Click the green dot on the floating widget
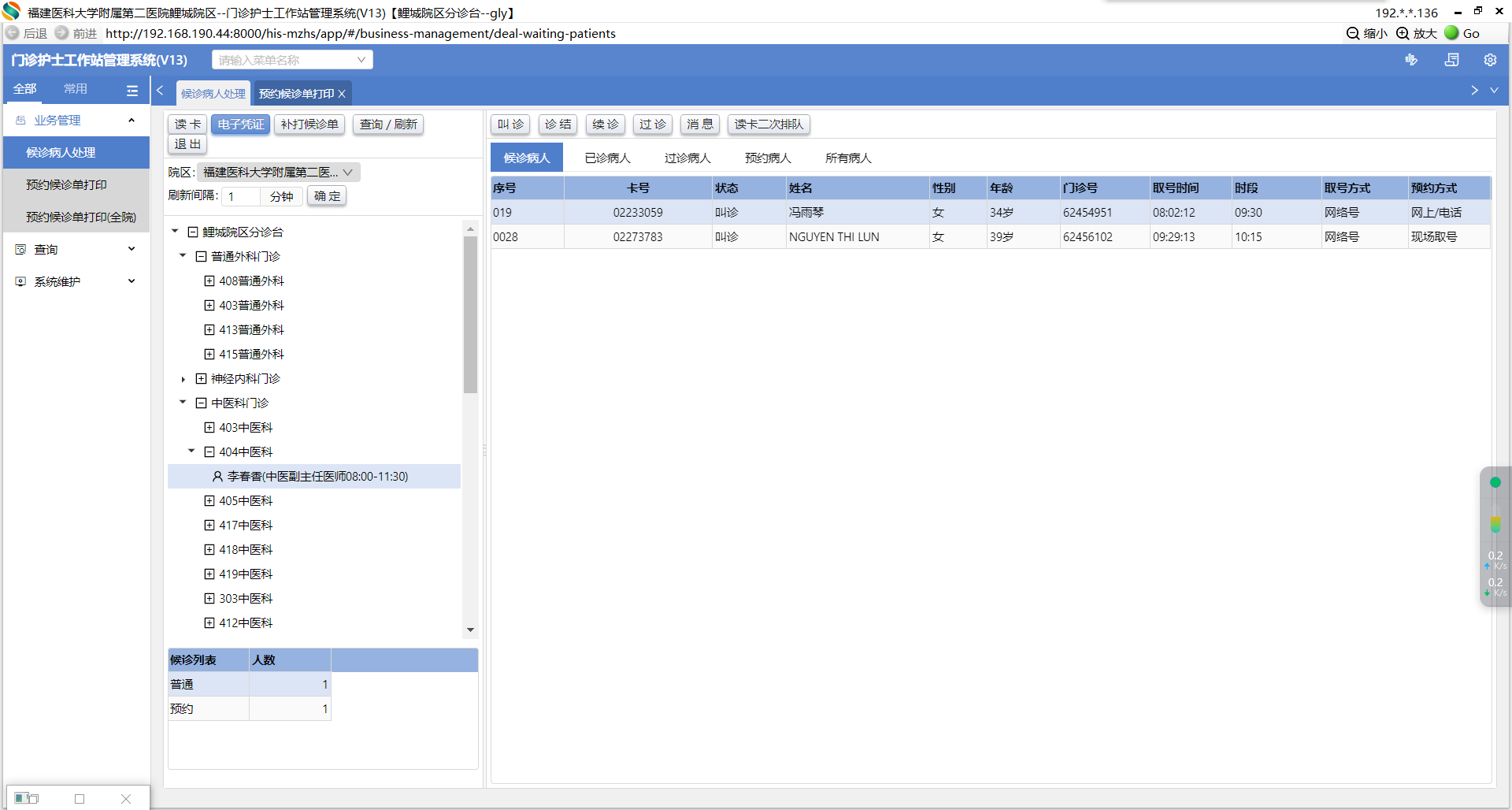 (x=1495, y=482)
